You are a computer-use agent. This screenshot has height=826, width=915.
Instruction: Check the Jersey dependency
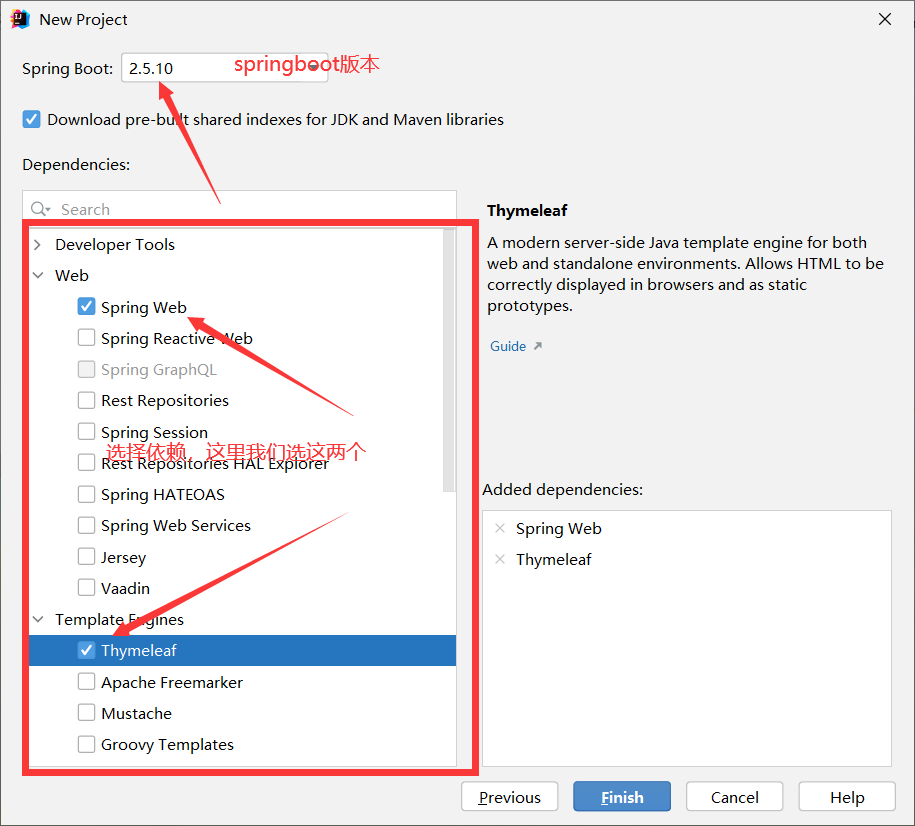pos(86,556)
